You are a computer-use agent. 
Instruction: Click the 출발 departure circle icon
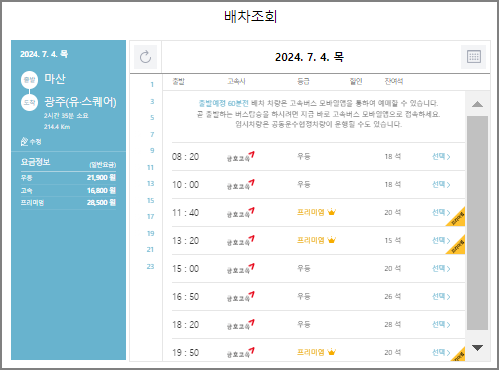click(x=29, y=80)
